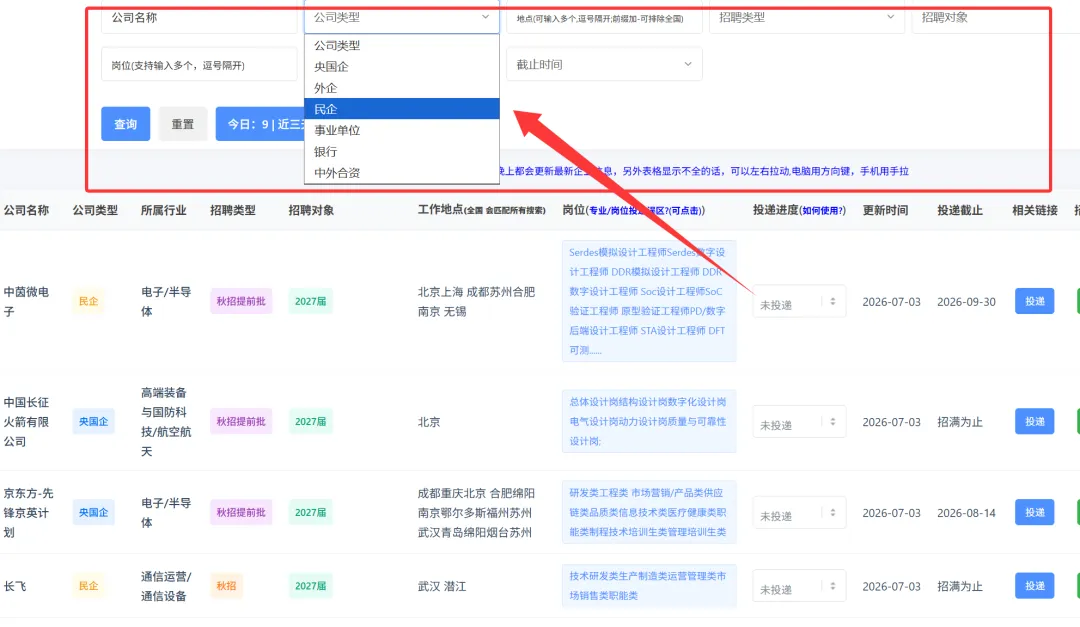The image size is (1080, 627).
Task: Click the 专业/岗位投递专区 link in header
Action: pyautogui.click(x=645, y=211)
